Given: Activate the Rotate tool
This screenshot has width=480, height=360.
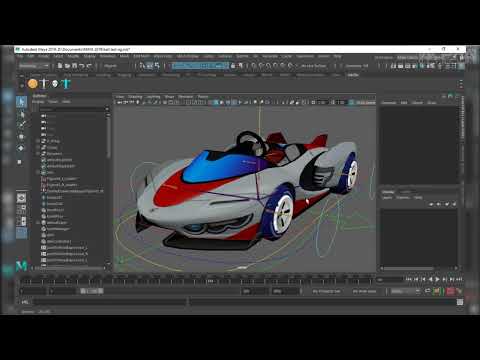Looking at the screenshot, I should (21, 148).
